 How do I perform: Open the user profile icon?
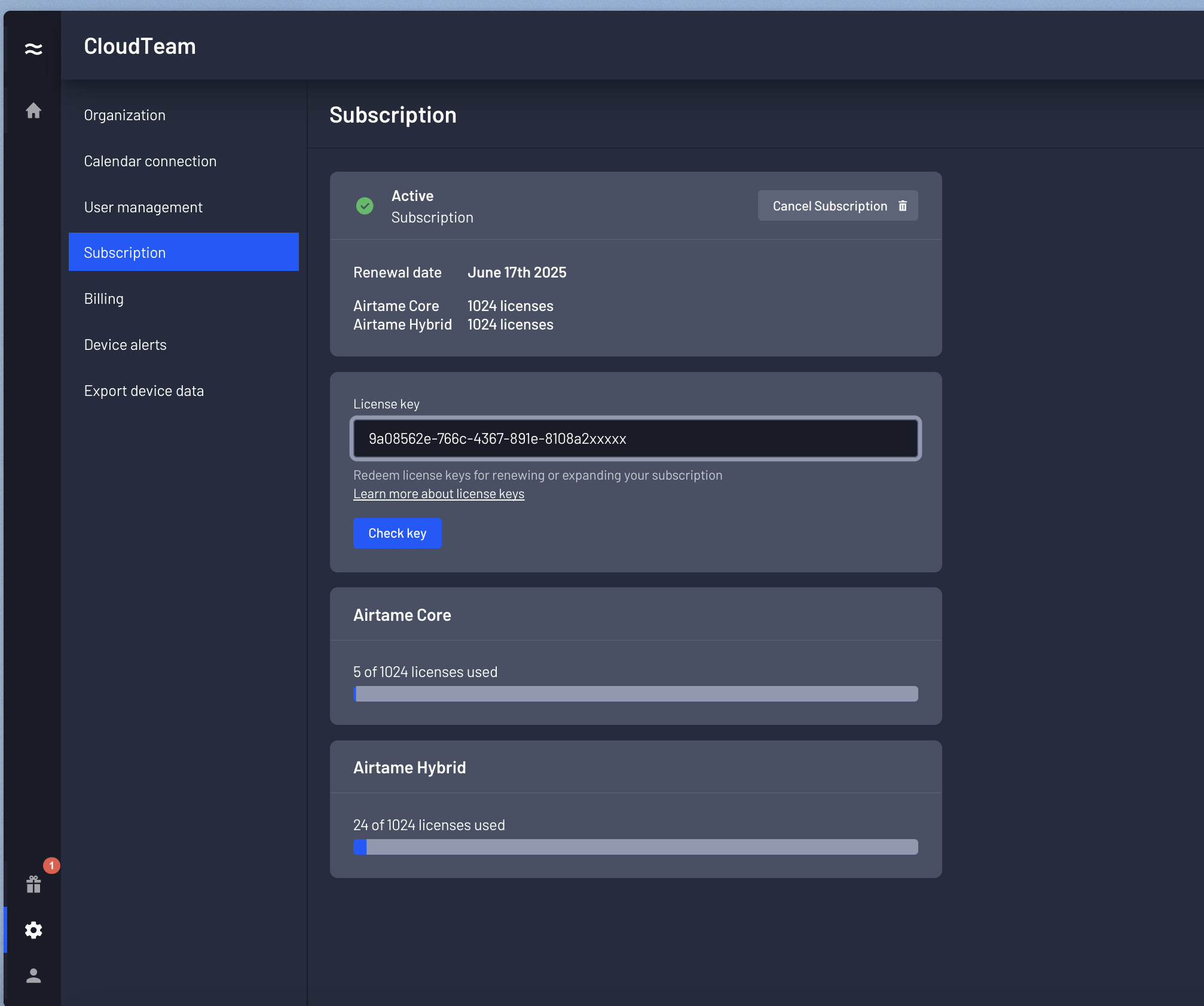tap(33, 976)
